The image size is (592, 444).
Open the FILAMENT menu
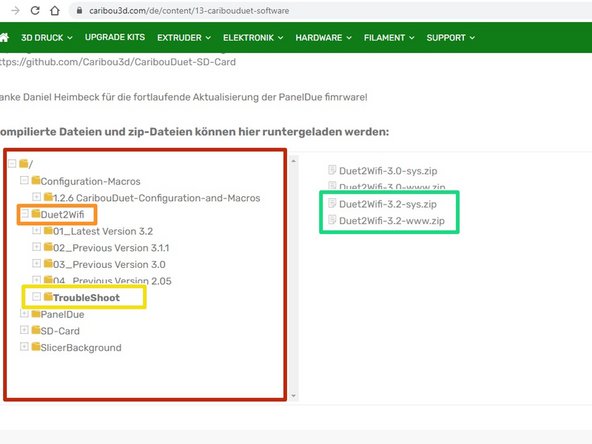(389, 37)
